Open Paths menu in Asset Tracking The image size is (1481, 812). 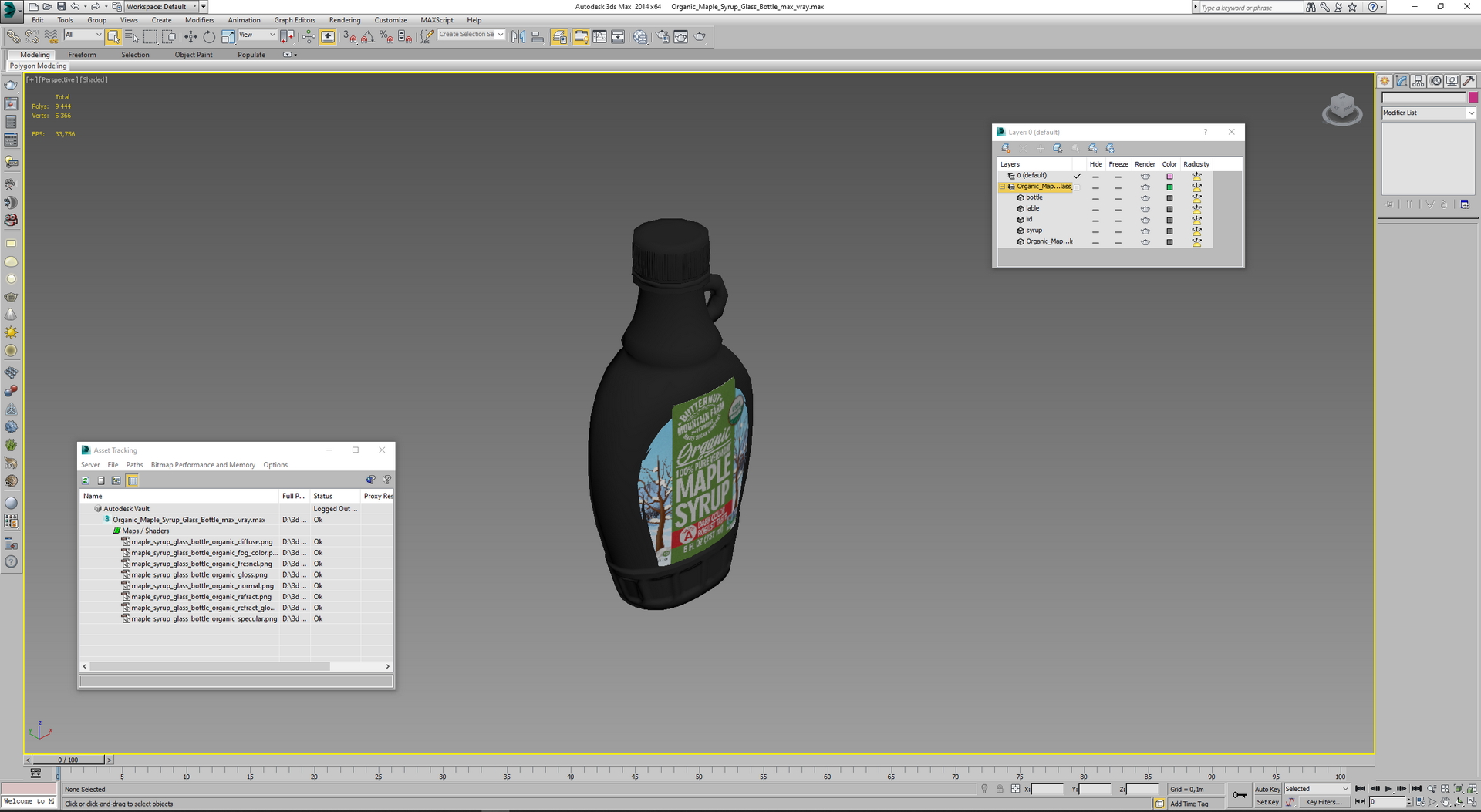[x=134, y=465]
